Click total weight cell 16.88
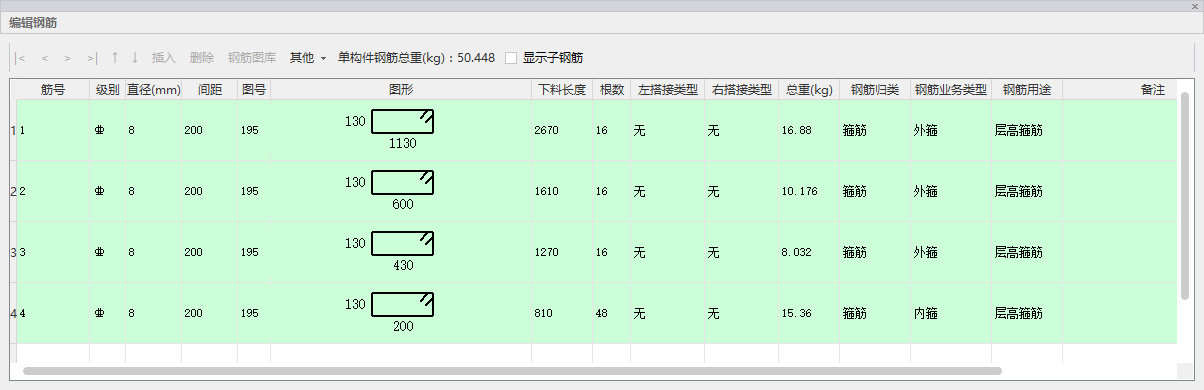The height and width of the screenshot is (390, 1204). (x=809, y=130)
